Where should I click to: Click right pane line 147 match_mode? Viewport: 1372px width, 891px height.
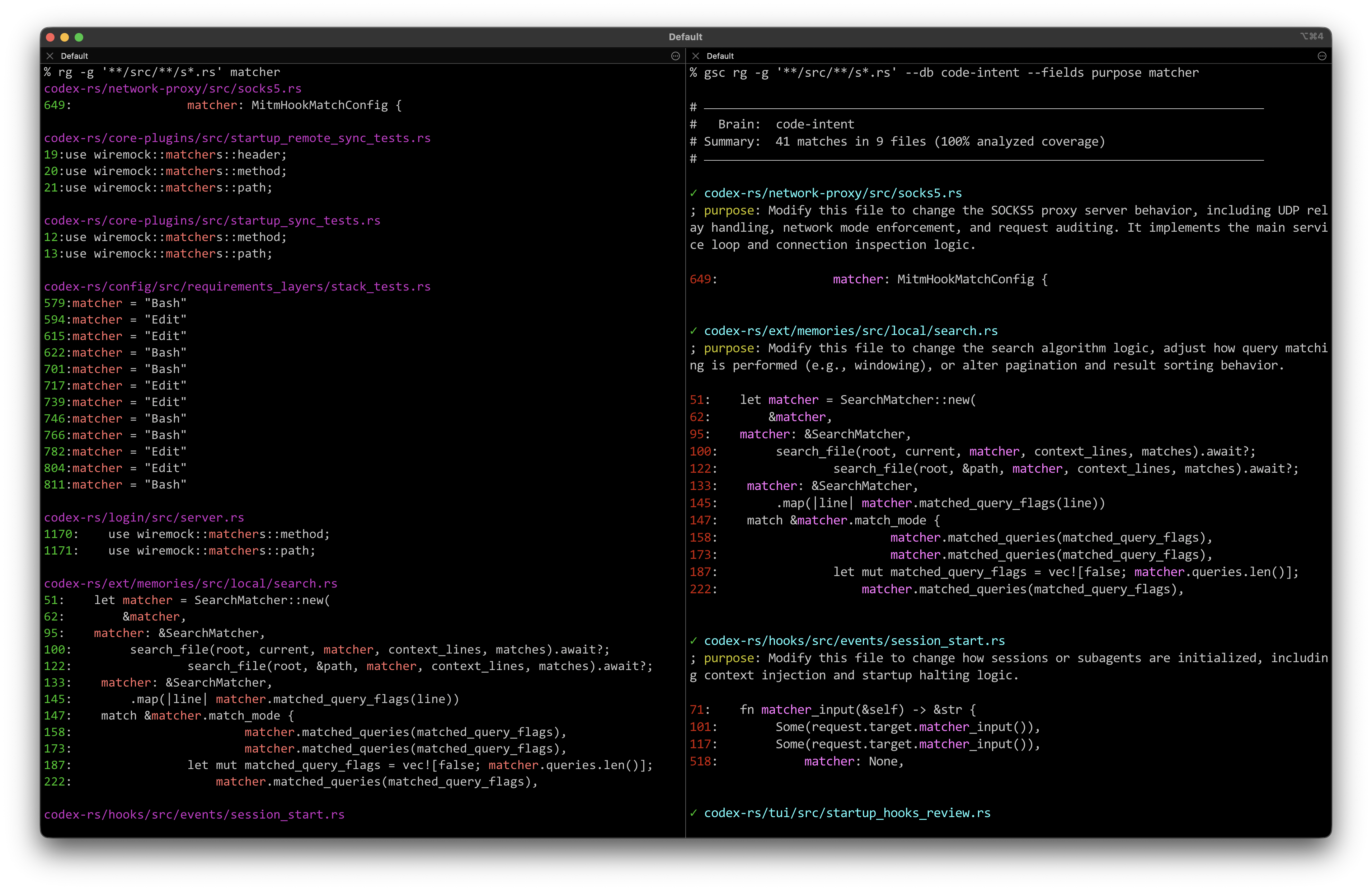815,520
